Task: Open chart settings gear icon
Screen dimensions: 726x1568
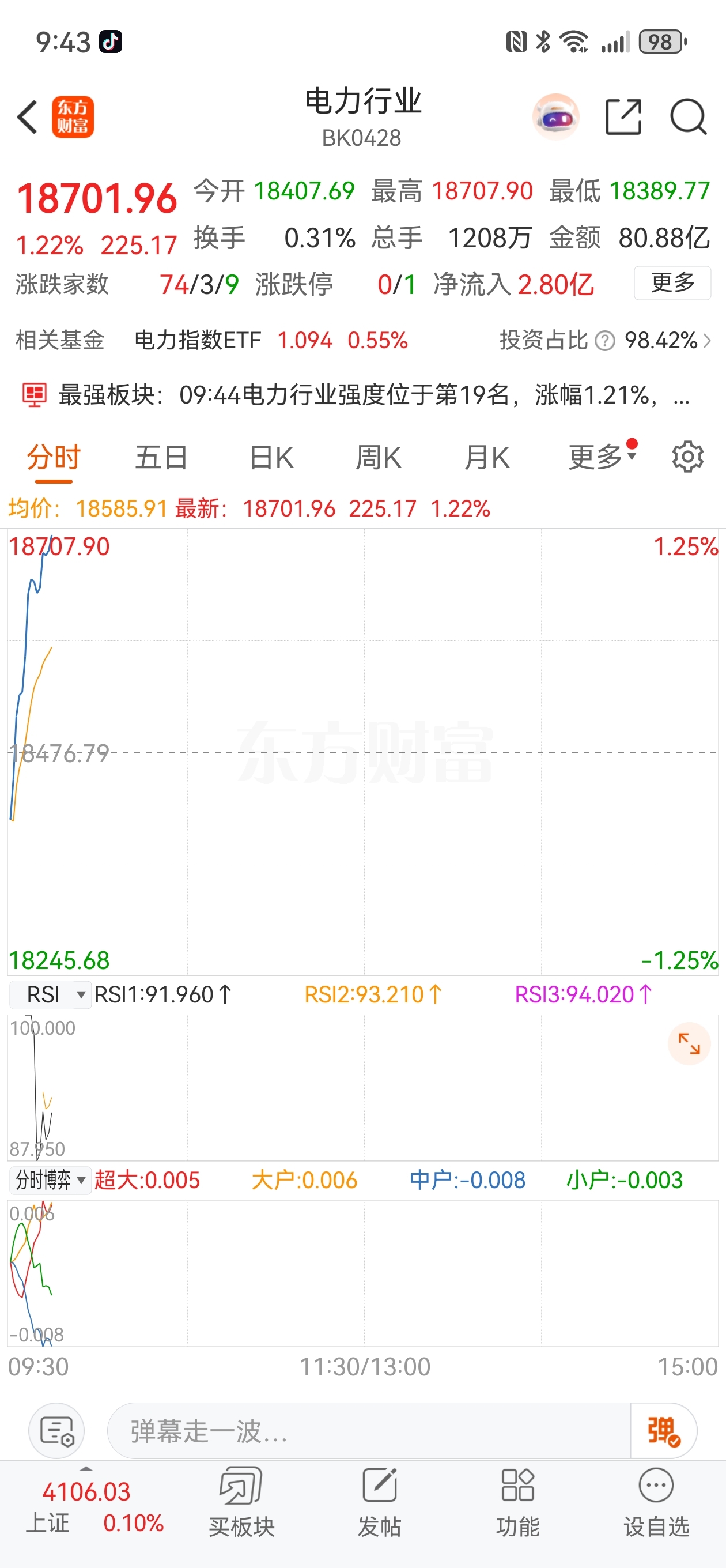Action: [687, 457]
